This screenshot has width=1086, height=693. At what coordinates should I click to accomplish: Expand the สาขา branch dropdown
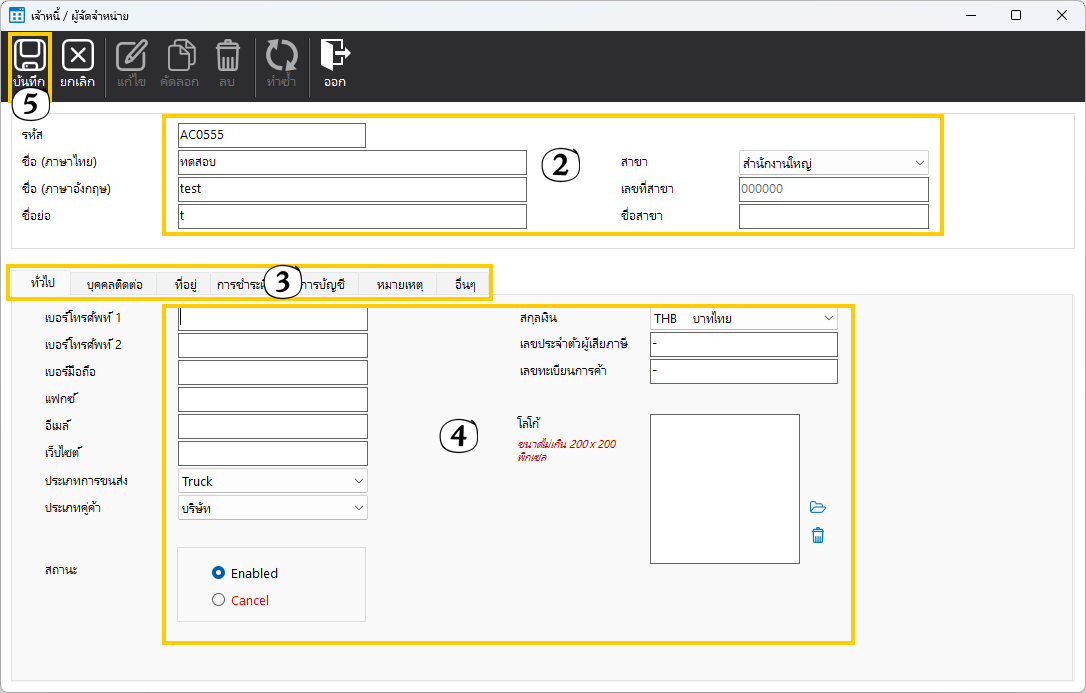pos(833,162)
